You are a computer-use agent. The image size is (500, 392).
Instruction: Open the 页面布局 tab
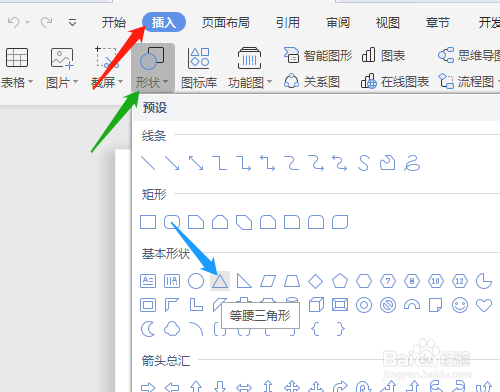point(226,22)
